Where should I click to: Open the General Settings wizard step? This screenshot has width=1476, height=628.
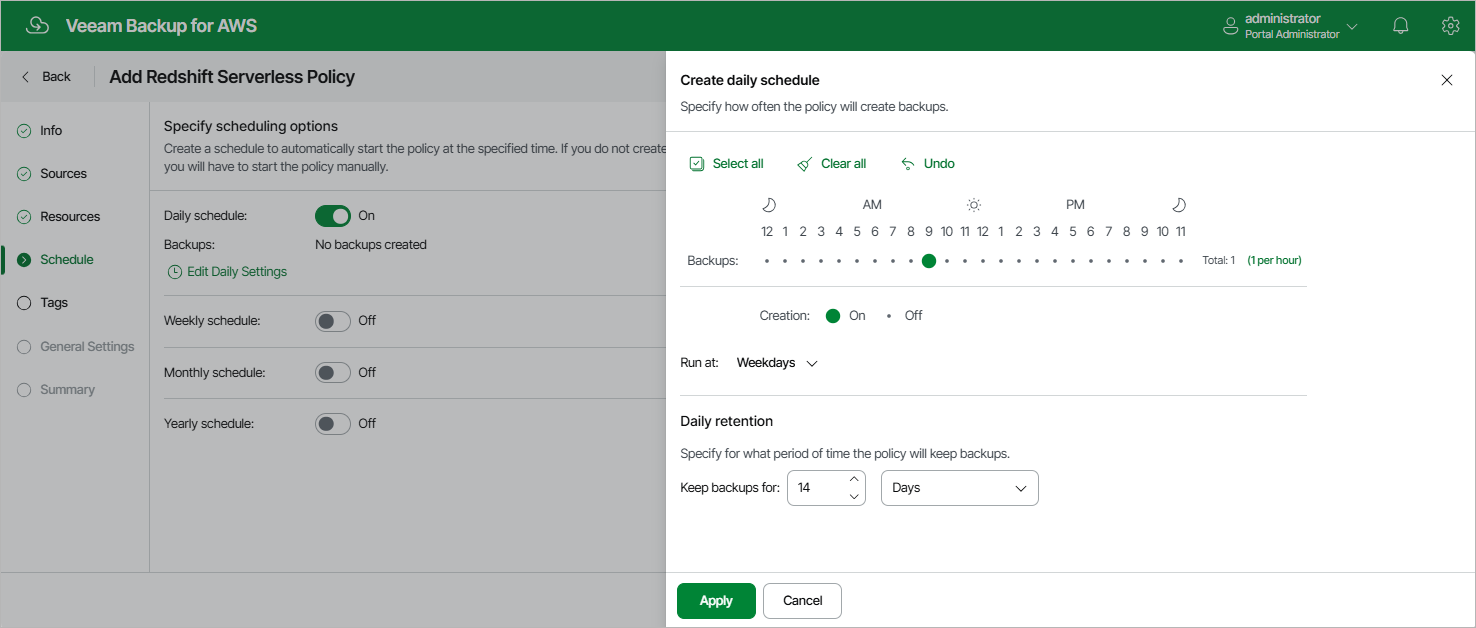pos(87,347)
